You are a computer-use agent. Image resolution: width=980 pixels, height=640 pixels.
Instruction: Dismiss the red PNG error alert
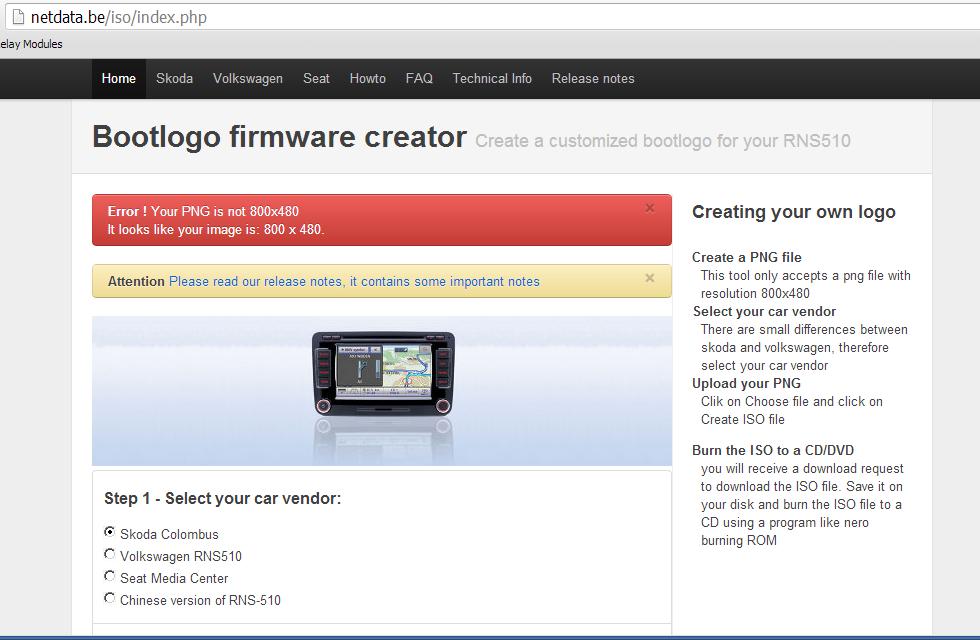650,209
